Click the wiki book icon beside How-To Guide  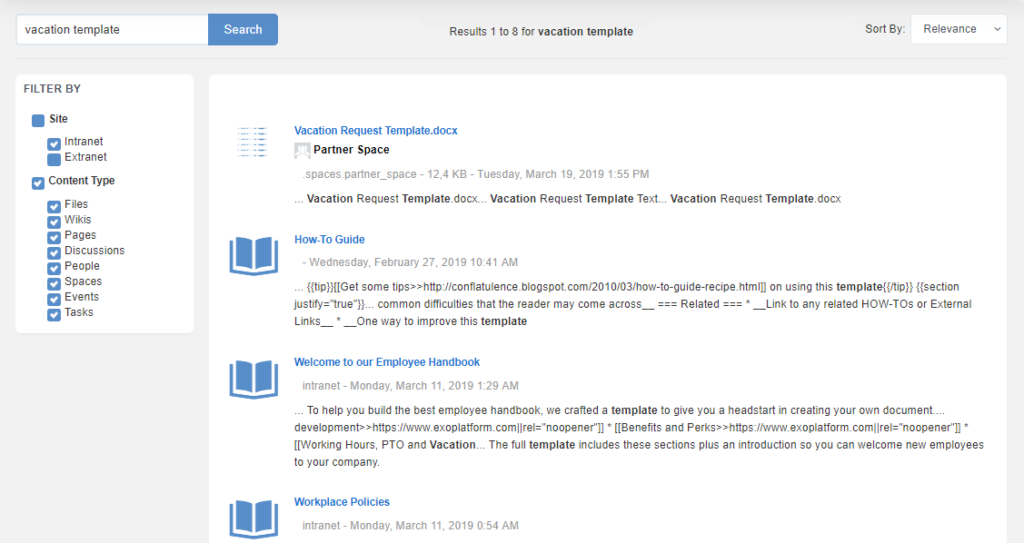(253, 255)
